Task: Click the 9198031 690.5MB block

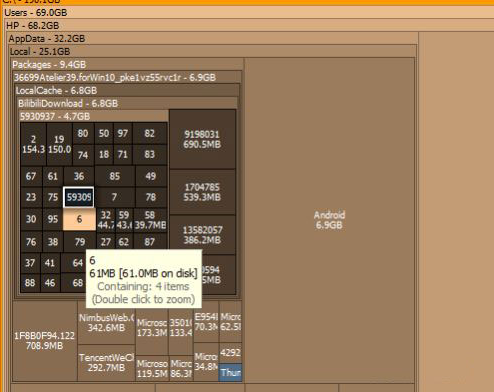Action: pos(202,139)
